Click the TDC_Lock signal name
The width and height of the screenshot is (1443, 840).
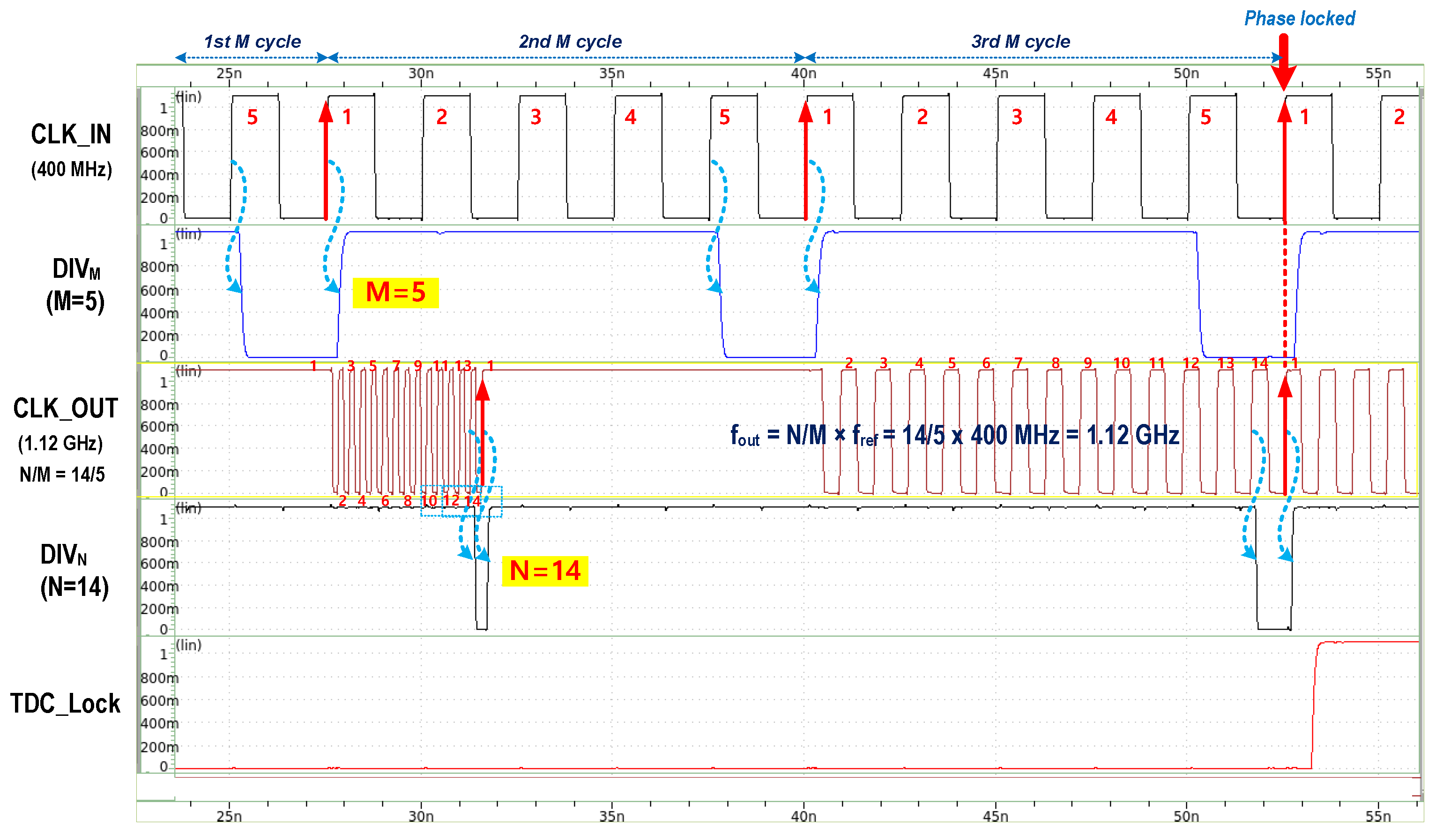(x=65, y=703)
